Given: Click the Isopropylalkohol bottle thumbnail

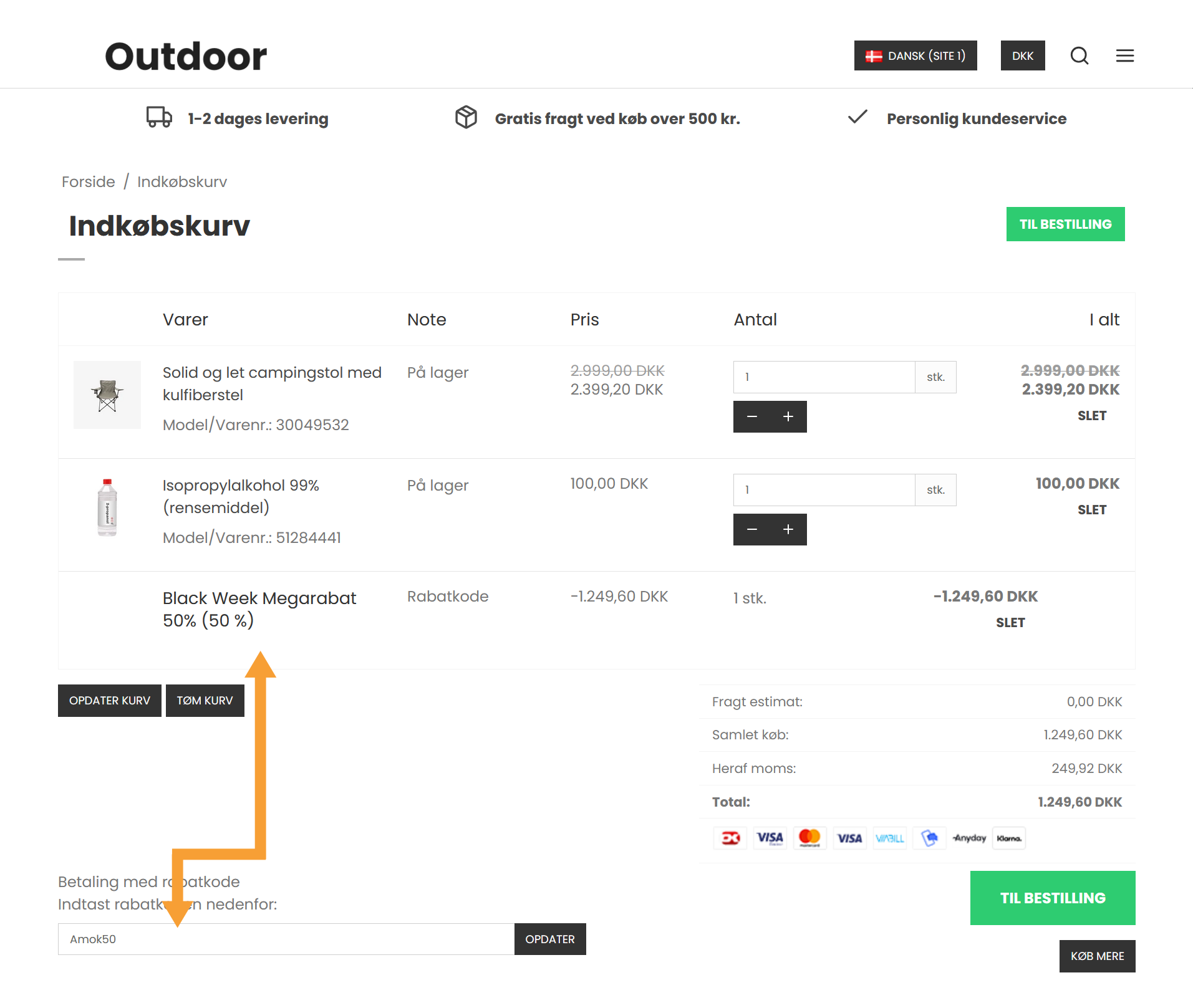Looking at the screenshot, I should point(107,507).
